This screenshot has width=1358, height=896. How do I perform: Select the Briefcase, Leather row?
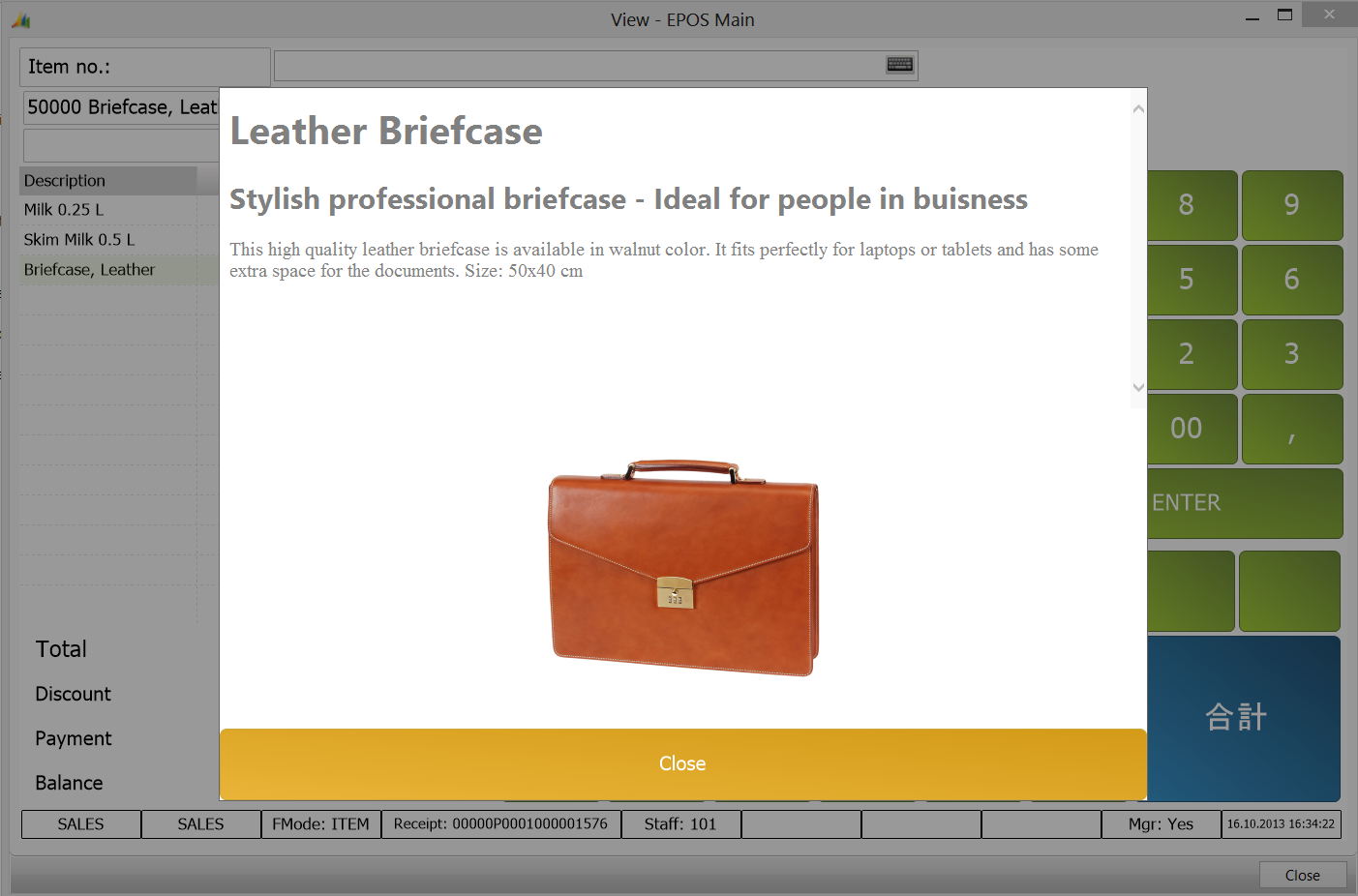[x=106, y=270]
